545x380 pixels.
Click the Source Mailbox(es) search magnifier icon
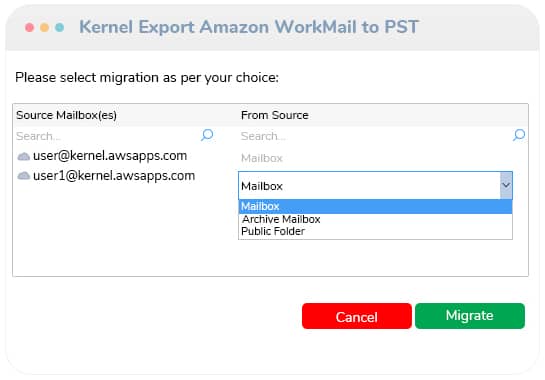[207, 135]
